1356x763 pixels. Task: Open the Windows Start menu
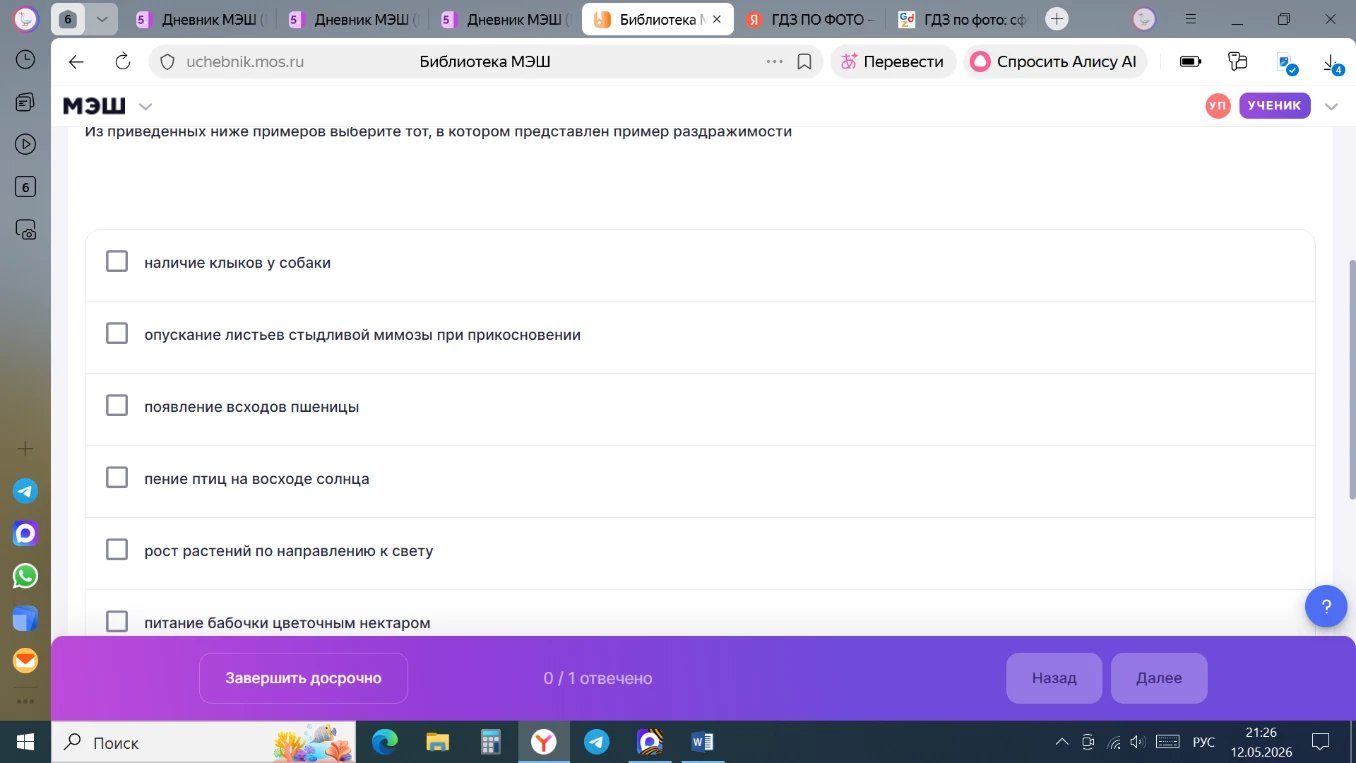click(25, 742)
